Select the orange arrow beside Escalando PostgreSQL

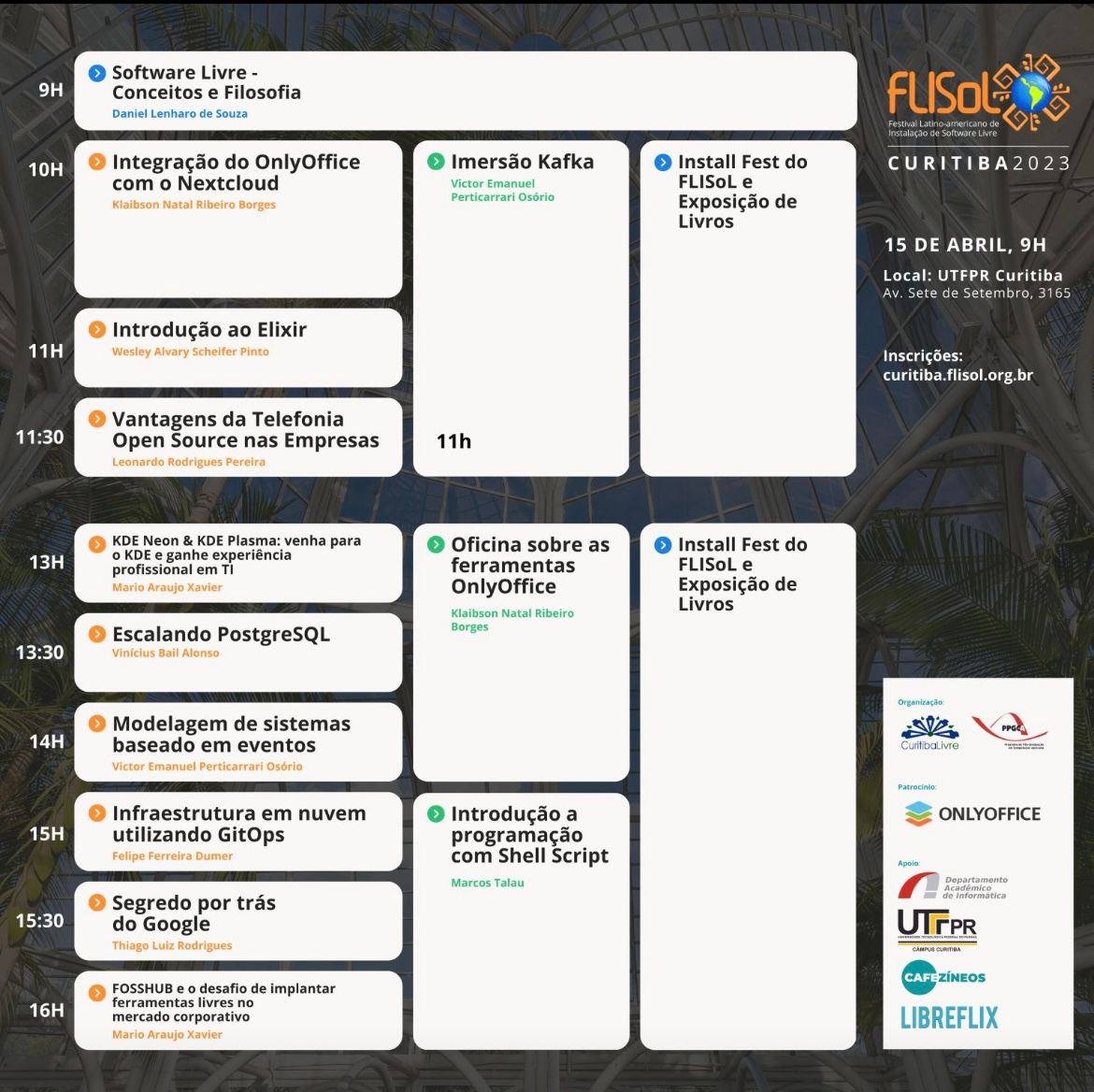click(x=97, y=634)
